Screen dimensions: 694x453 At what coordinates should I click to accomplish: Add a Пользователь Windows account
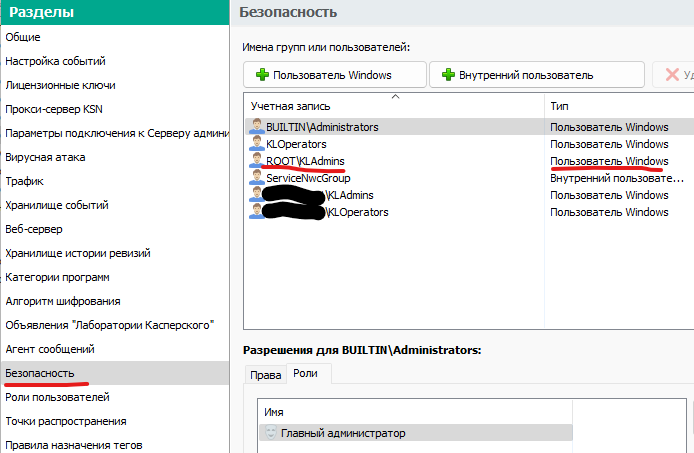(x=335, y=74)
